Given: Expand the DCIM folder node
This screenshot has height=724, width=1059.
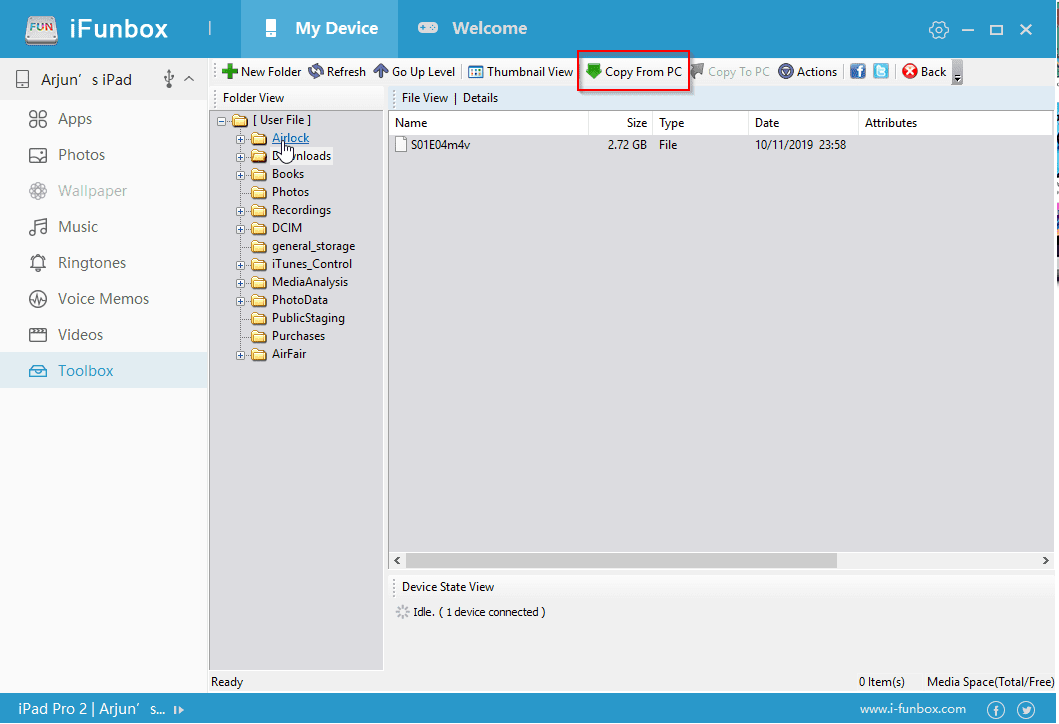Looking at the screenshot, I should pyautogui.click(x=240, y=230).
